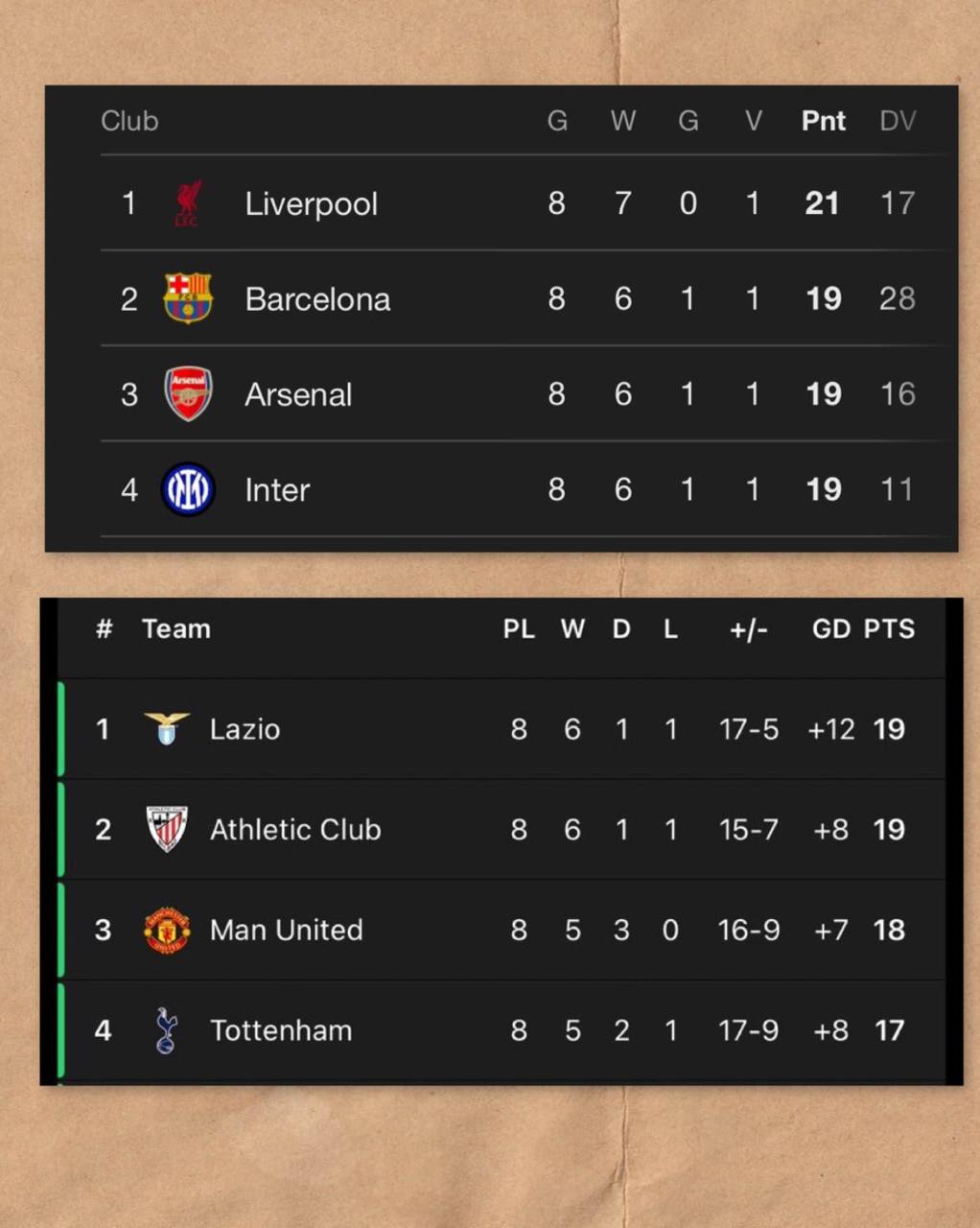Click the Inter club crest

(188, 489)
